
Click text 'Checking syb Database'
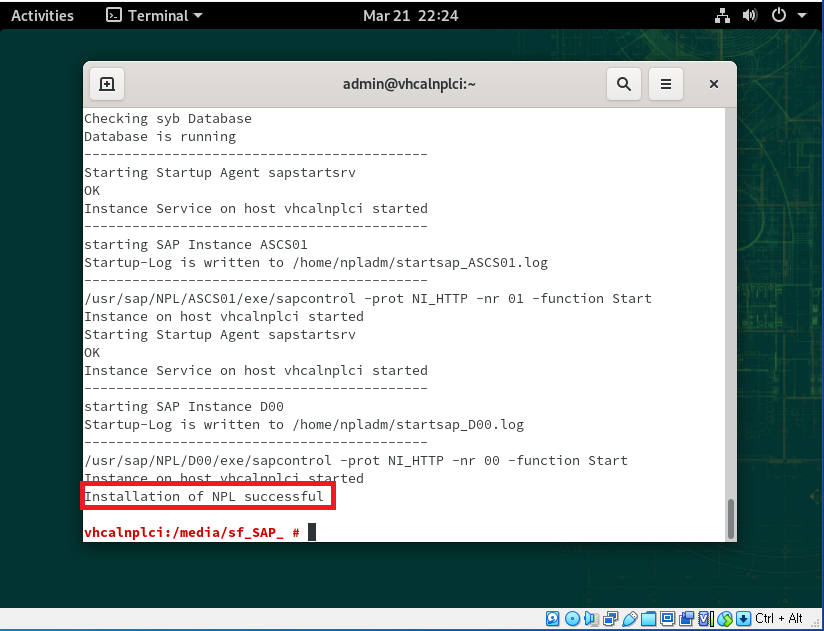[168, 119]
